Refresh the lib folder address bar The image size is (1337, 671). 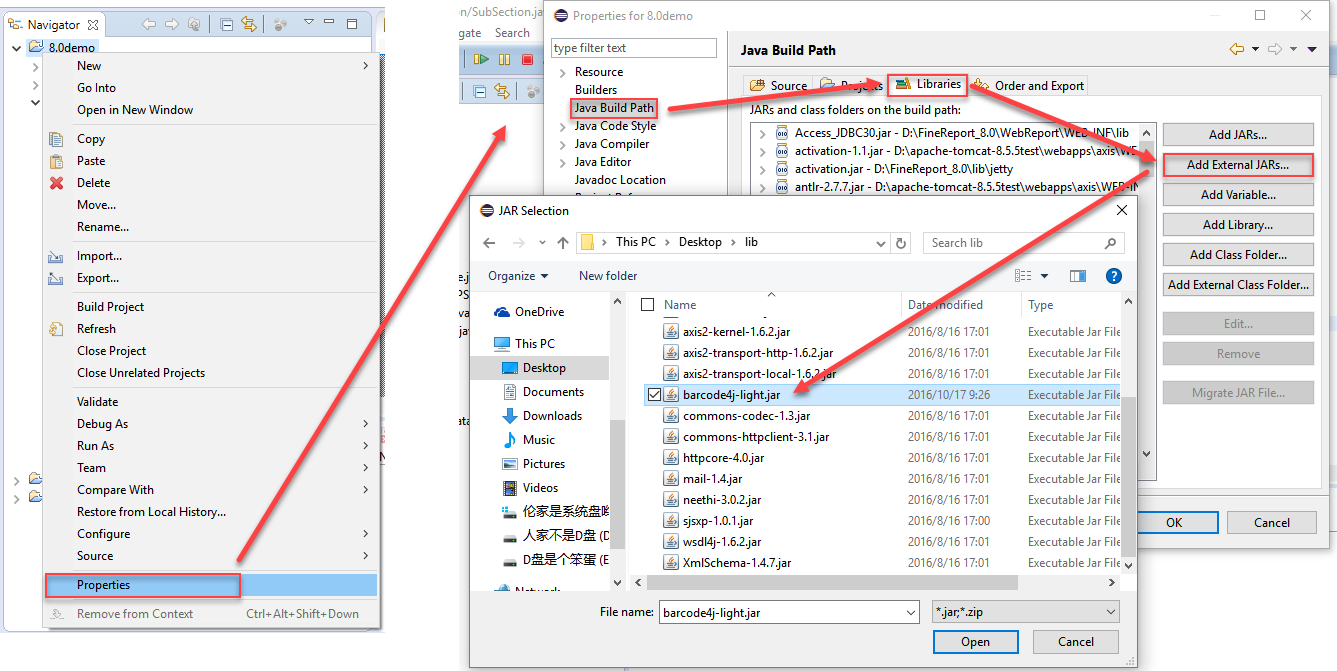pyautogui.click(x=902, y=243)
